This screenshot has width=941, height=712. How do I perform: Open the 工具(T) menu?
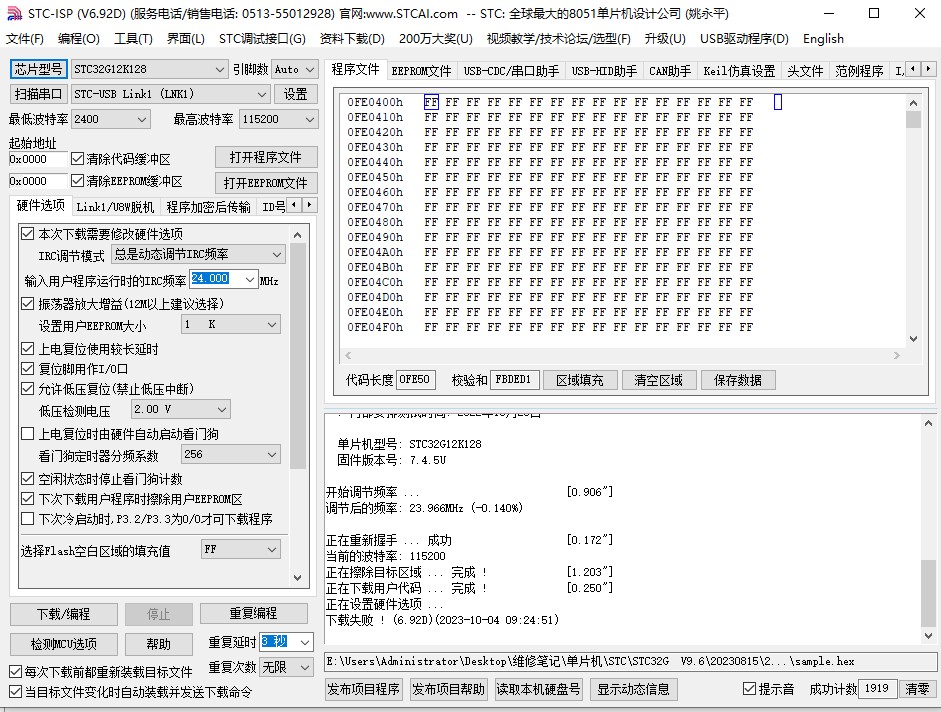click(x=133, y=39)
